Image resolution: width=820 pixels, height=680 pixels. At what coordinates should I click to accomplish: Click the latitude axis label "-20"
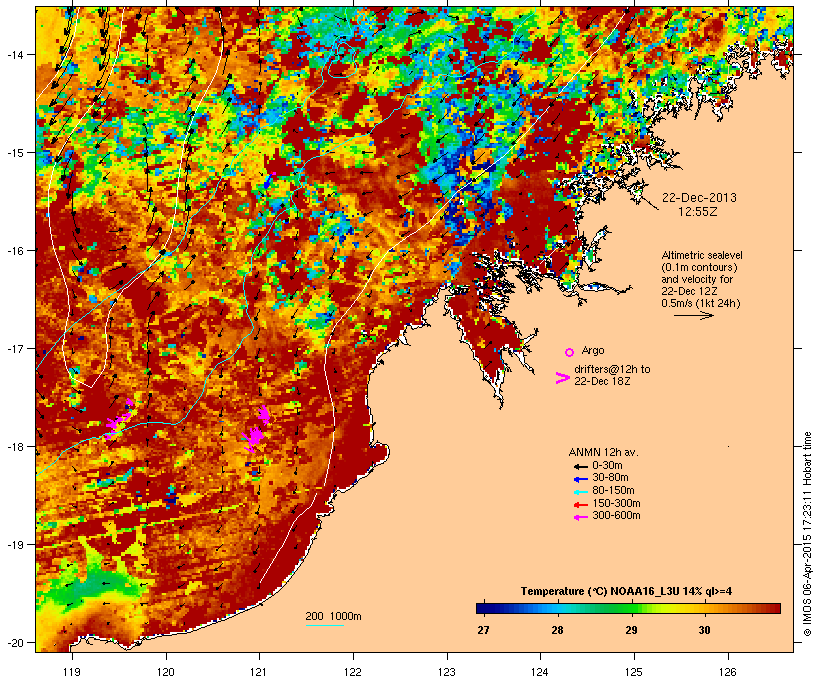[14, 642]
